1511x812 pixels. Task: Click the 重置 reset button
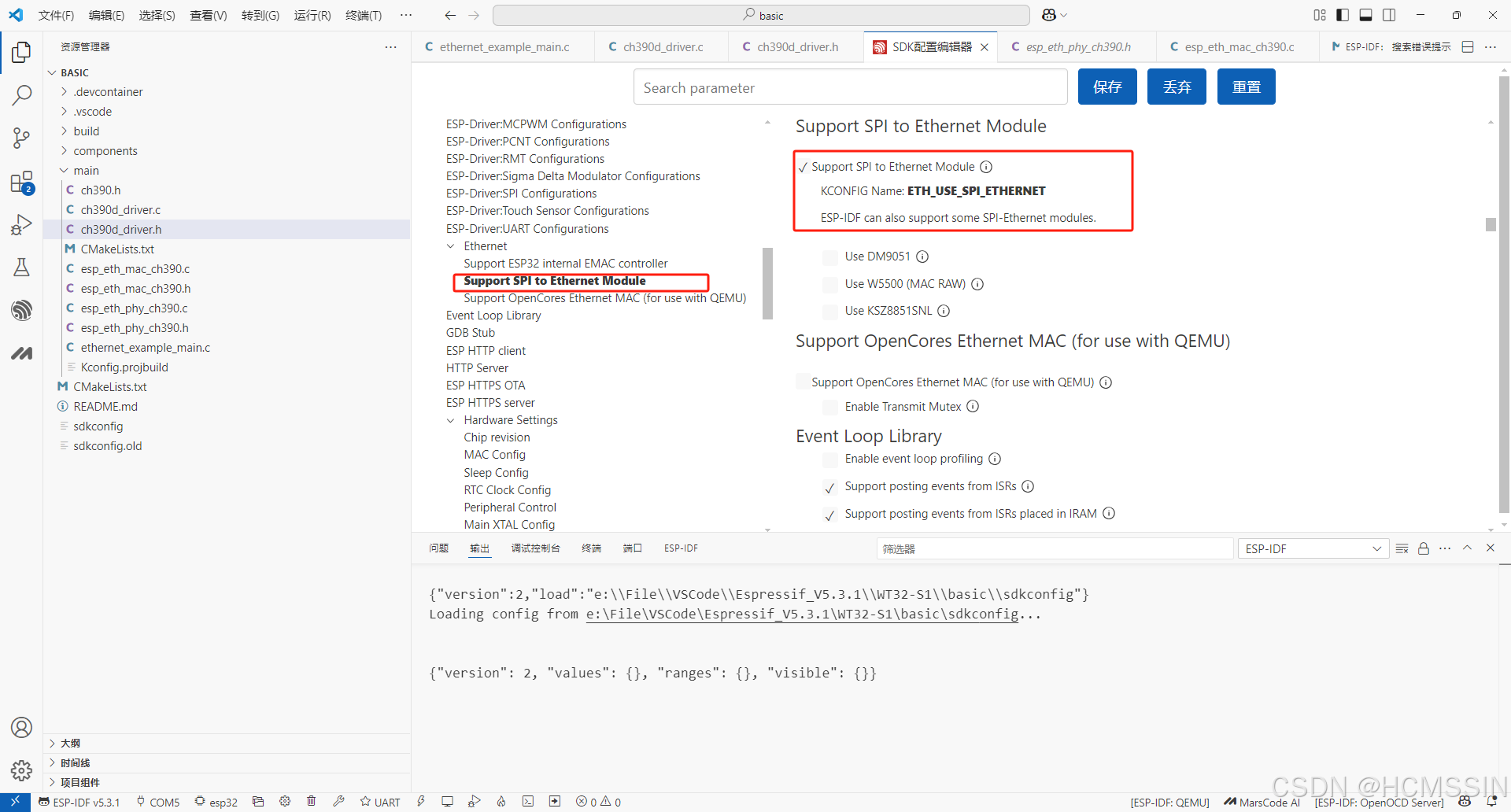[x=1247, y=87]
